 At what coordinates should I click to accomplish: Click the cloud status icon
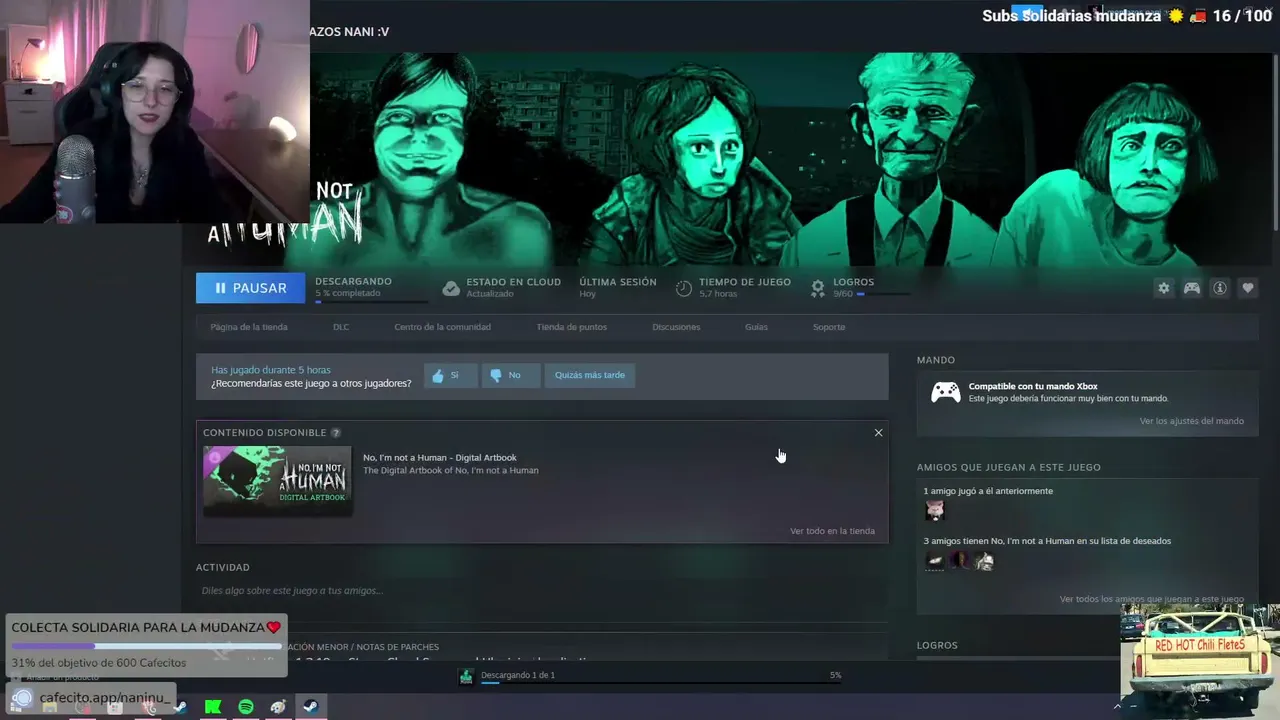click(451, 288)
